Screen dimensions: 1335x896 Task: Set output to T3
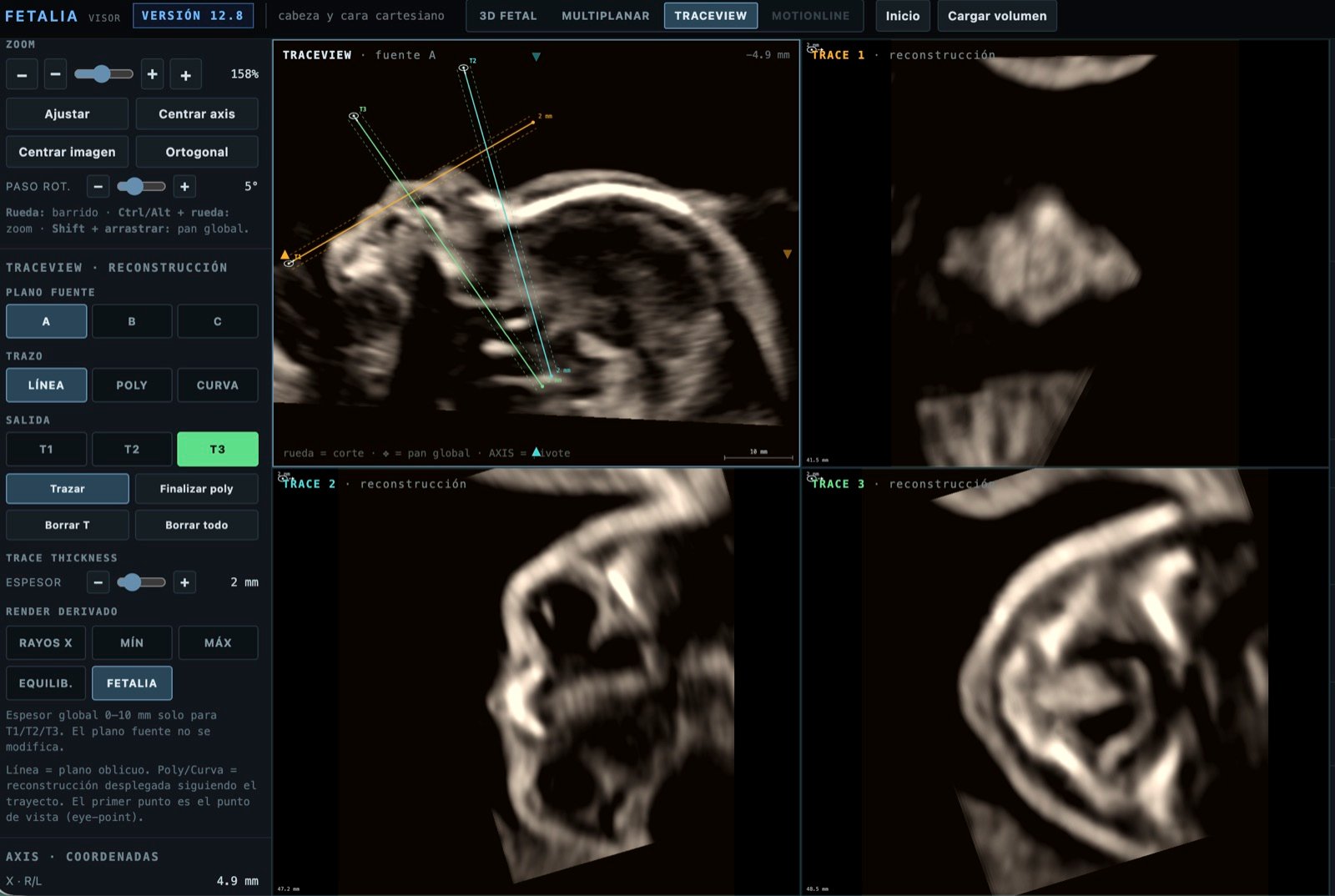[x=218, y=449]
